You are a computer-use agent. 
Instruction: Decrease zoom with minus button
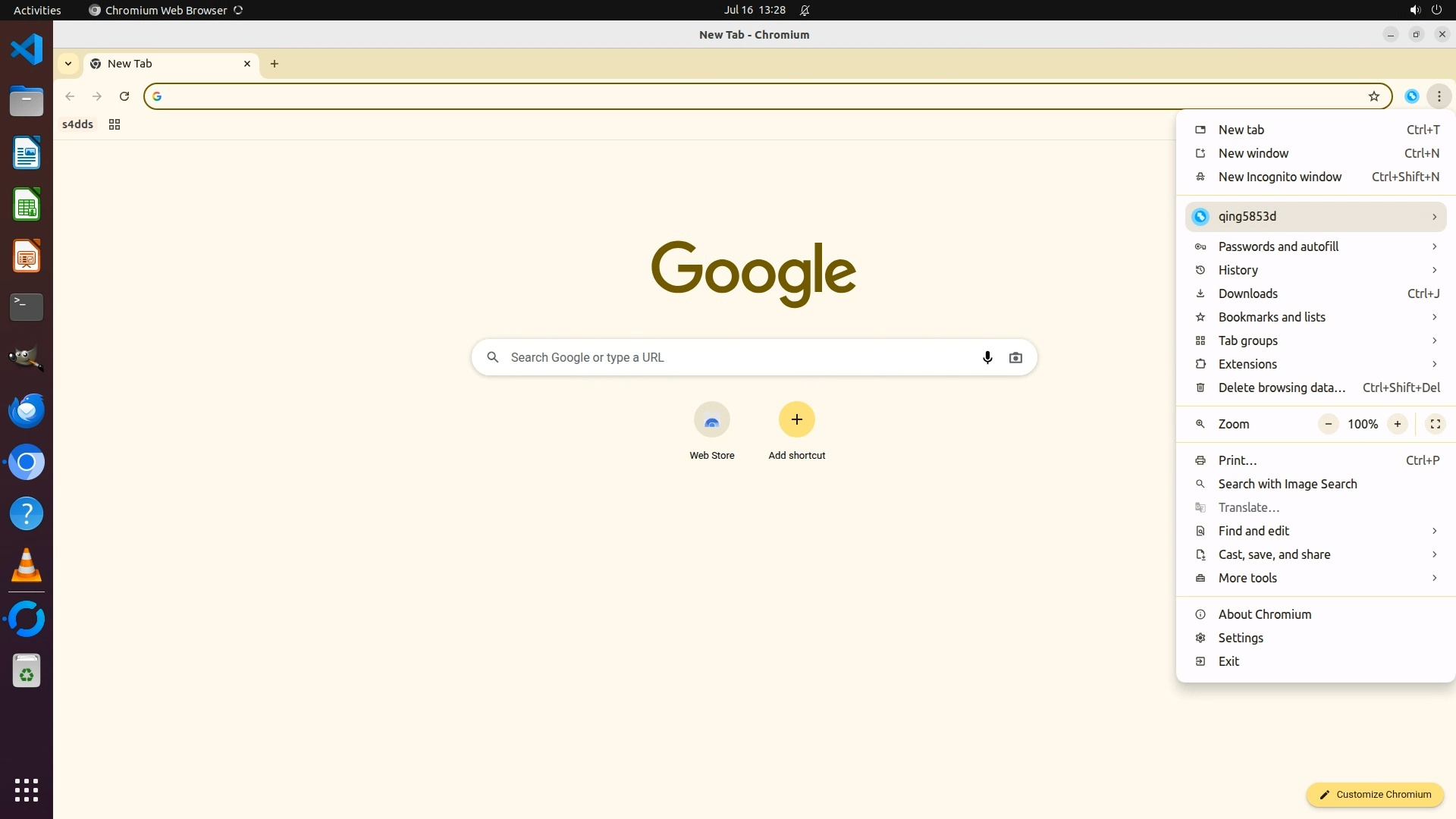pyautogui.click(x=1328, y=424)
